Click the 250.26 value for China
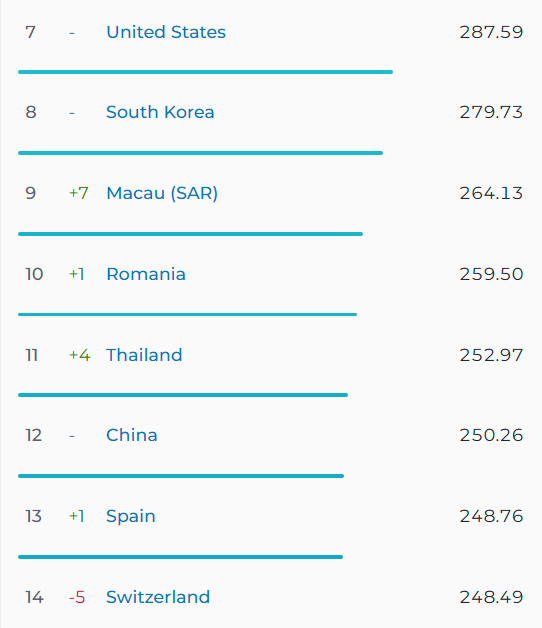 pyautogui.click(x=491, y=435)
